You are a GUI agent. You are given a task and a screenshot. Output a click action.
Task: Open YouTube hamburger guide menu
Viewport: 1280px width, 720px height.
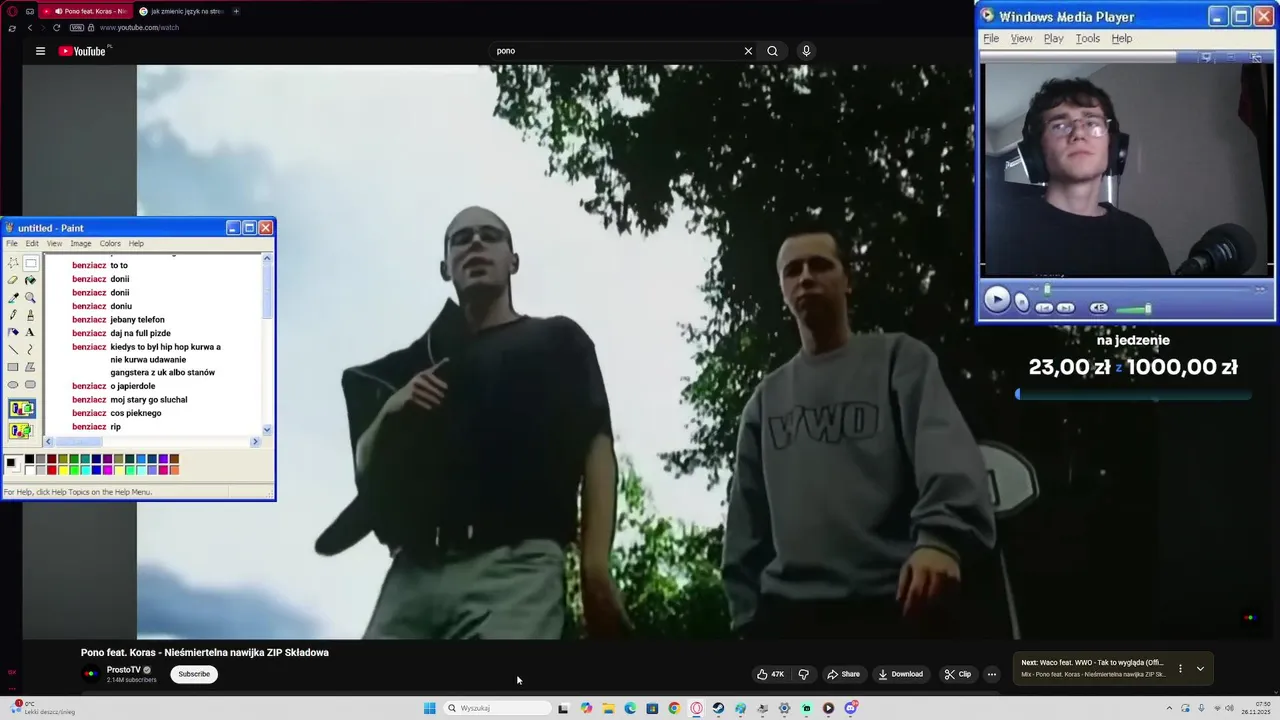tap(40, 51)
